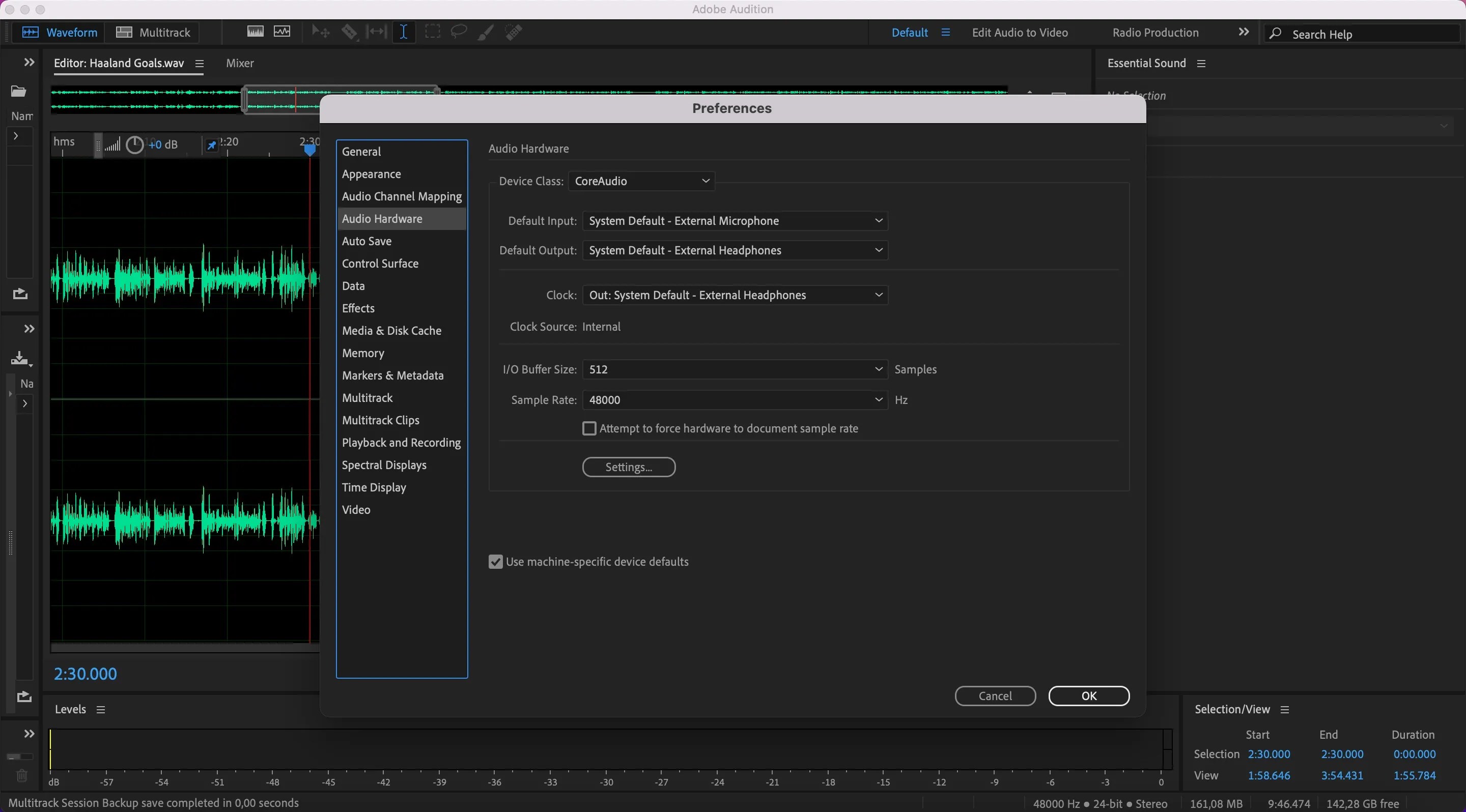The image size is (1466, 812).
Task: Select the Slip tool
Action: point(377,32)
